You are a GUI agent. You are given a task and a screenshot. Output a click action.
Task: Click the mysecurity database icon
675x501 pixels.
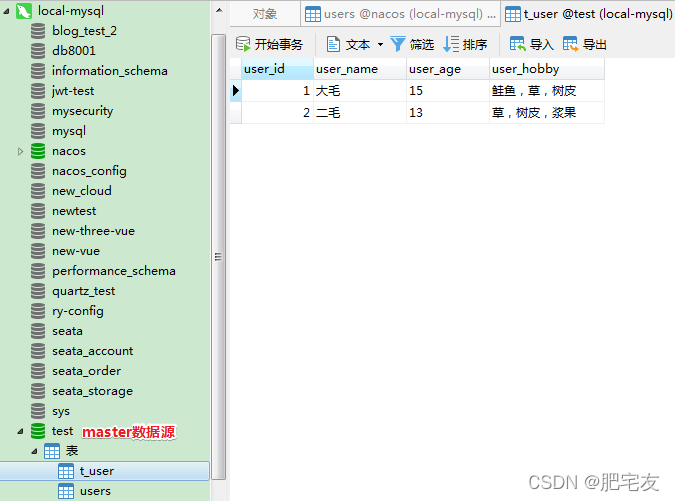point(38,111)
